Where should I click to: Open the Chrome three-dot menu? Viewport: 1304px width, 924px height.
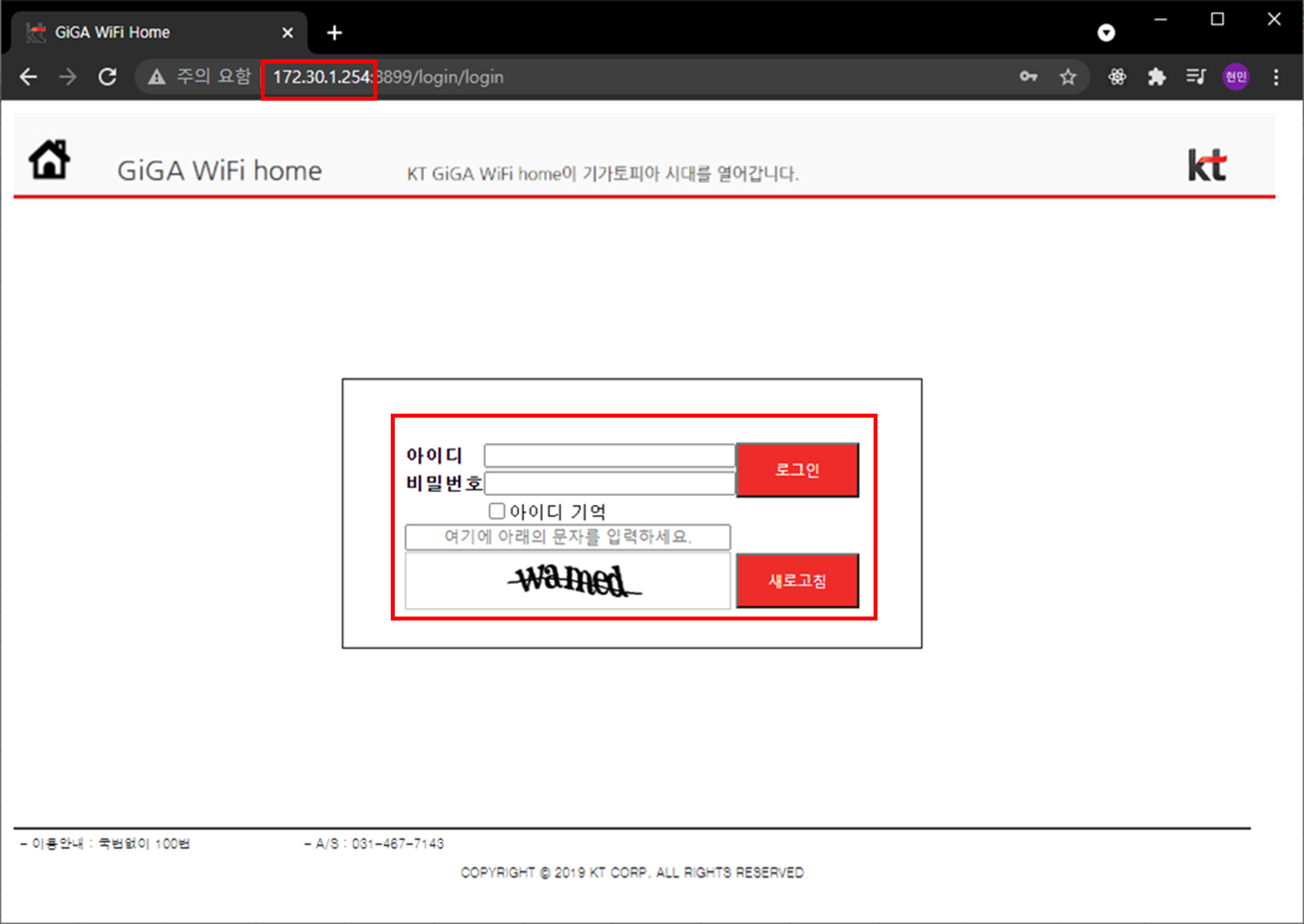pos(1275,77)
